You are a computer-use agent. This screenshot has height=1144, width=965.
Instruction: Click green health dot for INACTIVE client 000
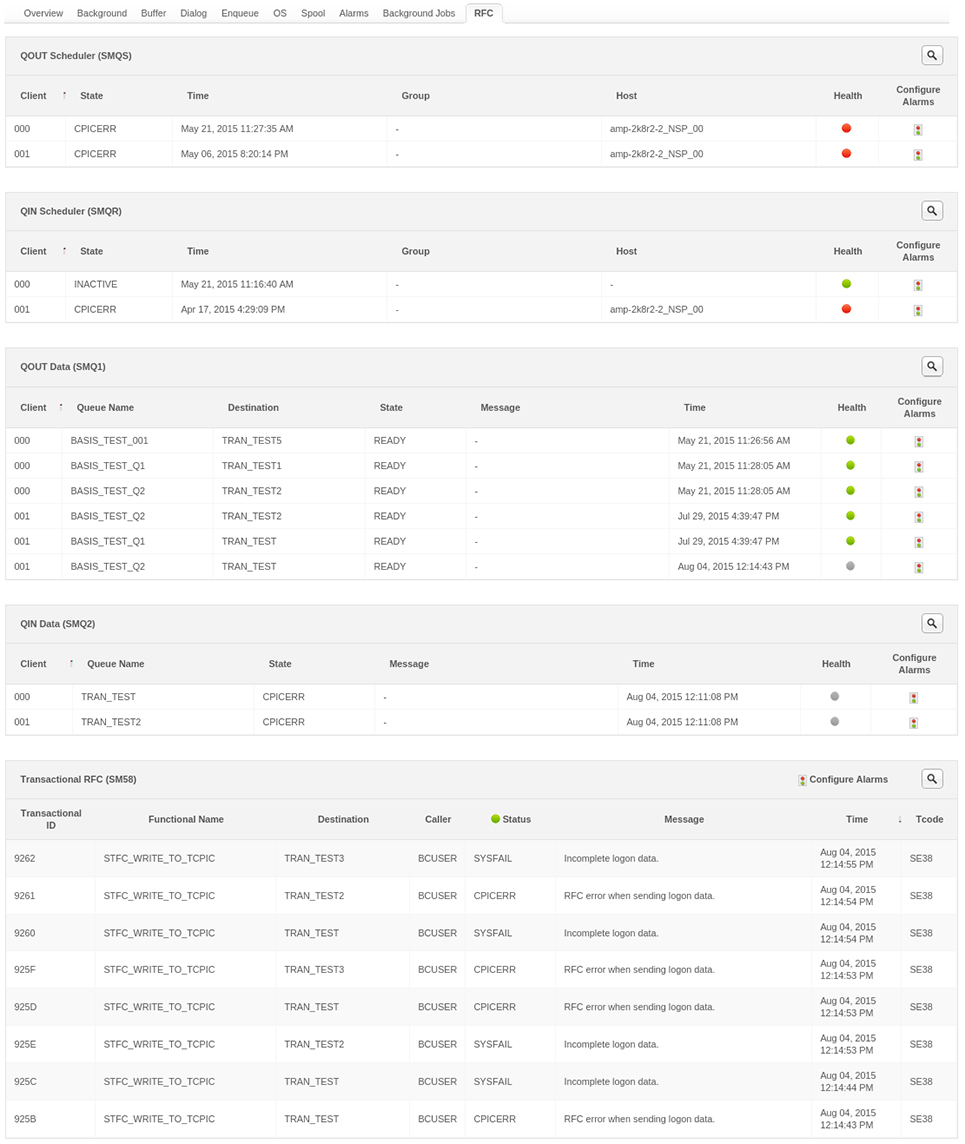coord(846,284)
